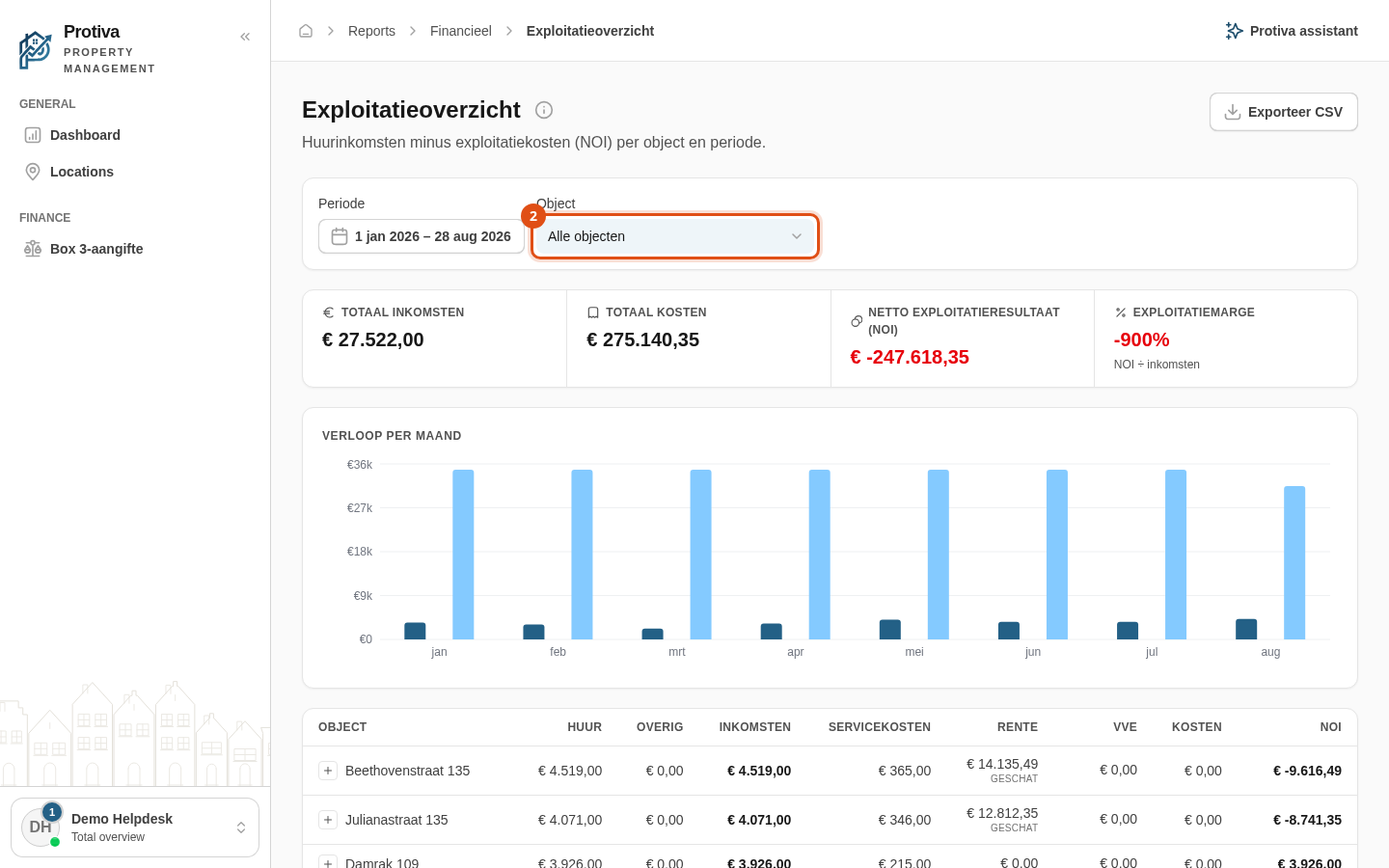Expand Beethovenstraat 135 row
Viewport: 1389px width, 868px height.
click(x=328, y=771)
